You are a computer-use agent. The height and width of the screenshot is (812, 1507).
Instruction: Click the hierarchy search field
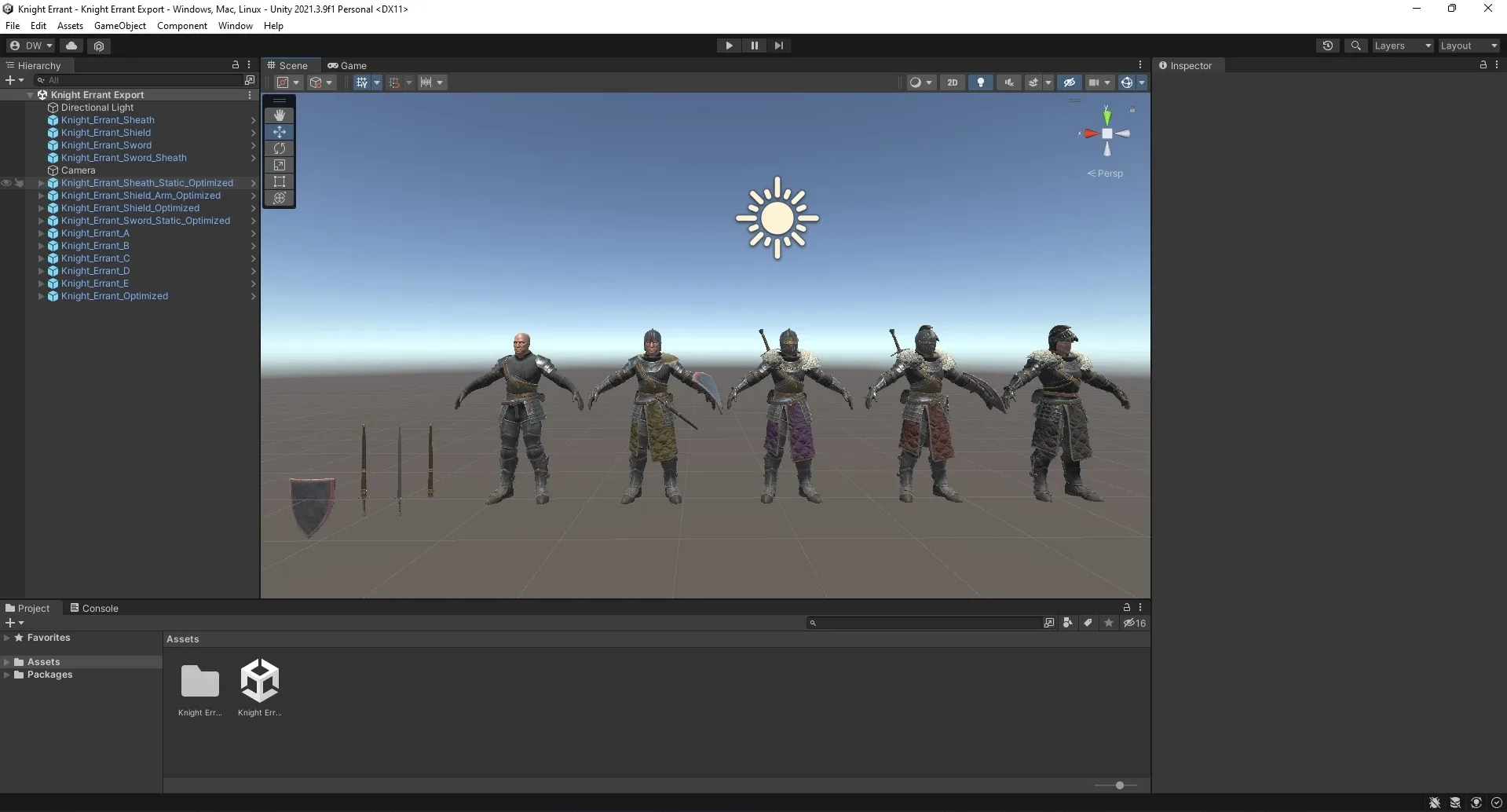coord(138,80)
